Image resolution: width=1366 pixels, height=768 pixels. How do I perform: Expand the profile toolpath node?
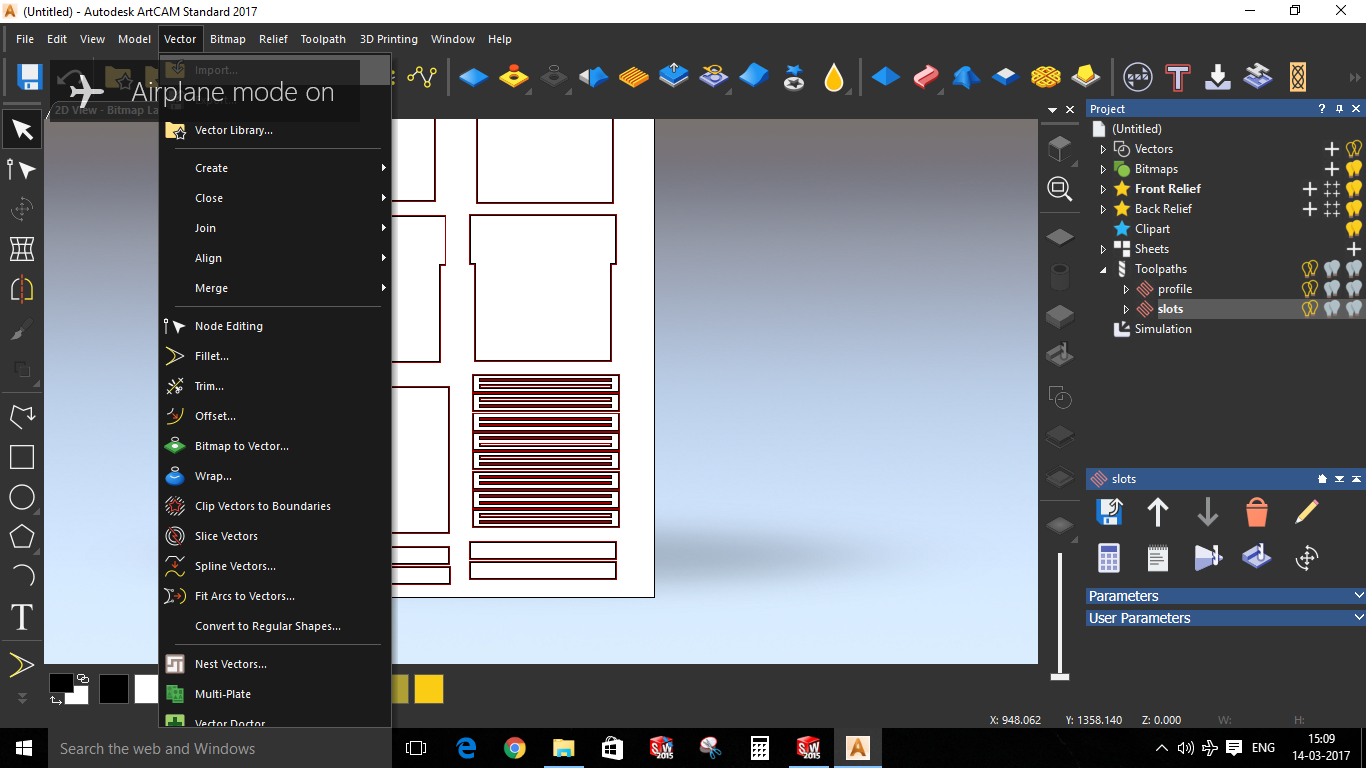[x=1126, y=289]
